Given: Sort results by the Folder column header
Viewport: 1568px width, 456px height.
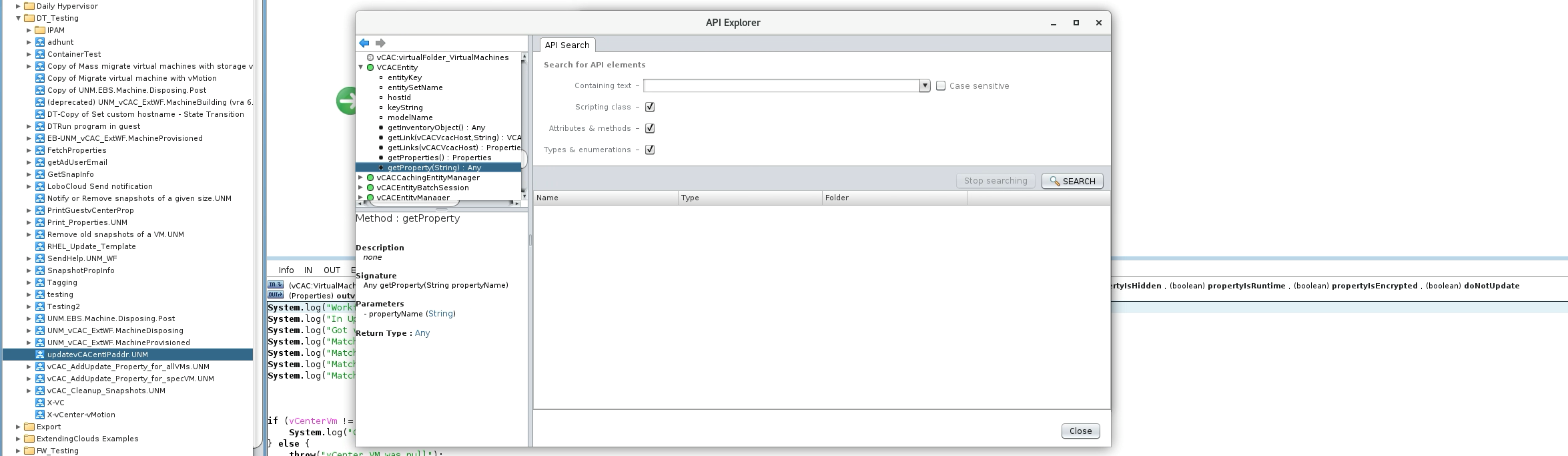Looking at the screenshot, I should point(894,198).
